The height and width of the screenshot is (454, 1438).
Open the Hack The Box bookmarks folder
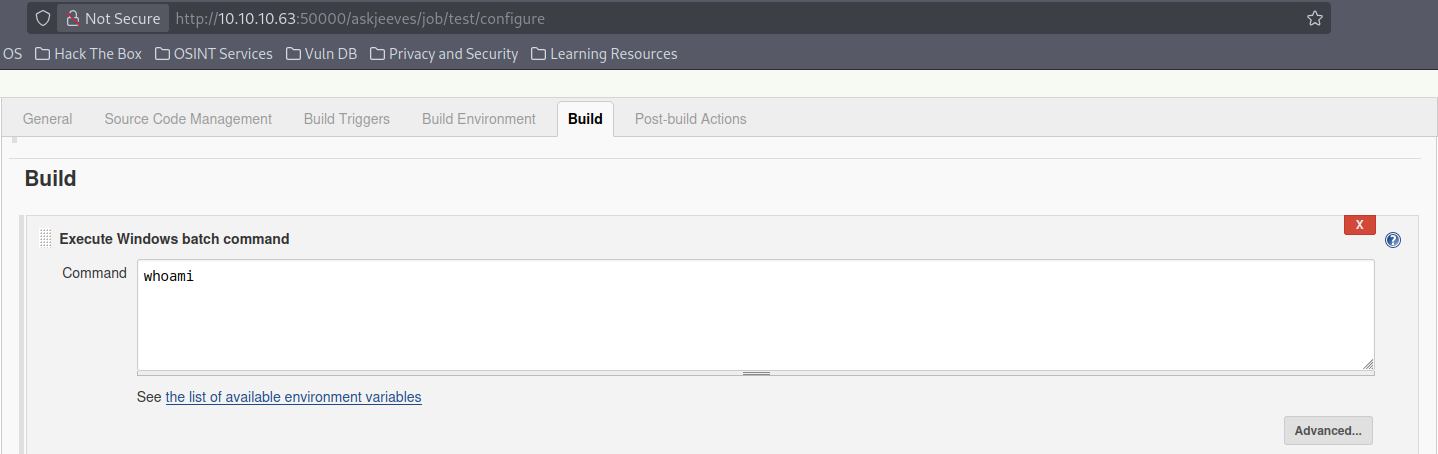point(88,54)
